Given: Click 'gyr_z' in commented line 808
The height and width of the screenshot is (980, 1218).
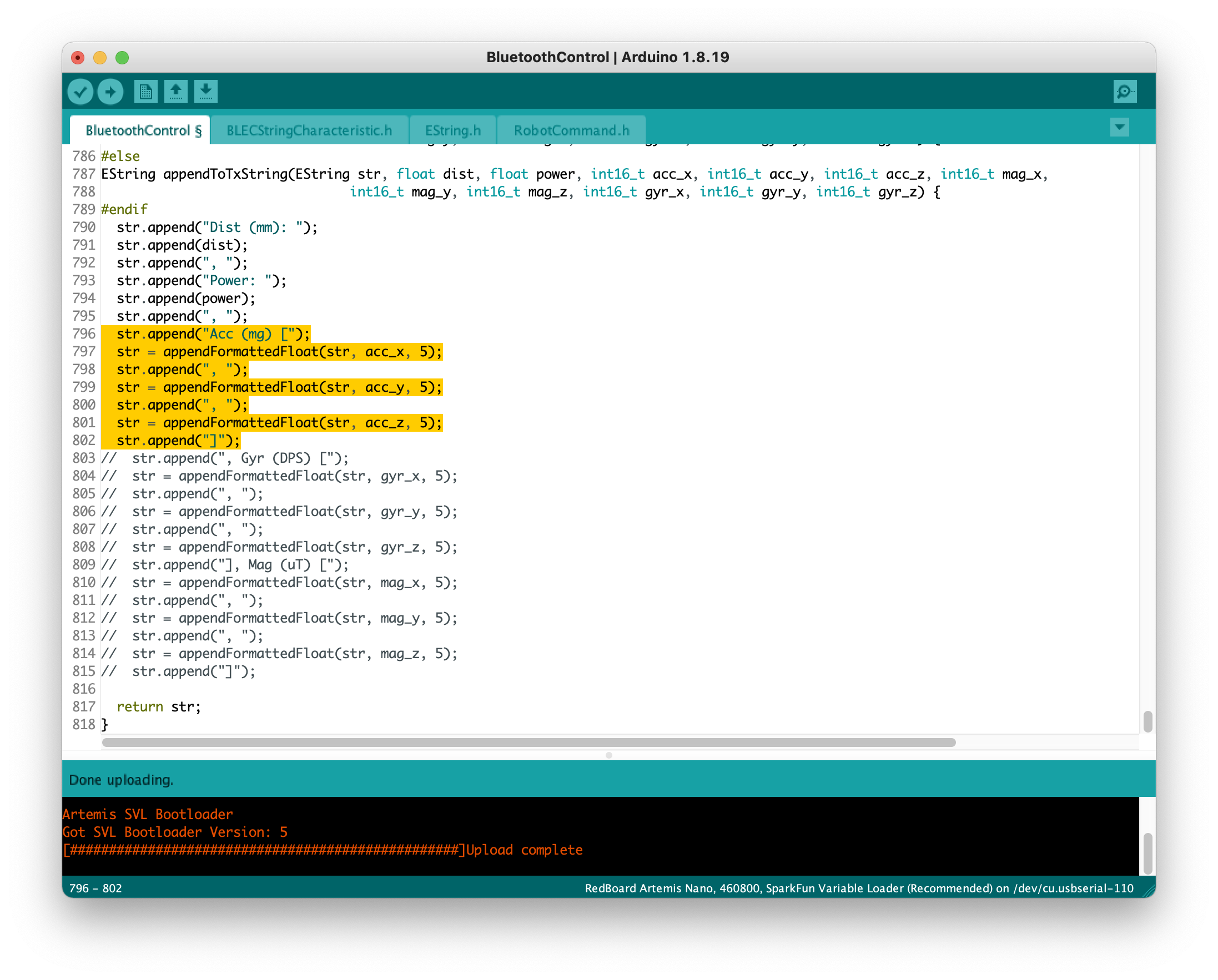Looking at the screenshot, I should coord(400,547).
